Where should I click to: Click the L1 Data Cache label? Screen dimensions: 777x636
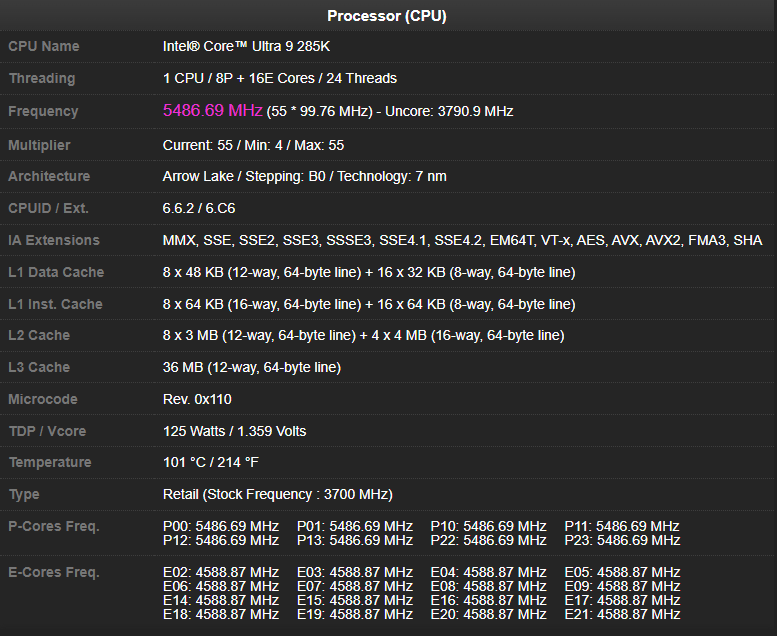pos(56,272)
